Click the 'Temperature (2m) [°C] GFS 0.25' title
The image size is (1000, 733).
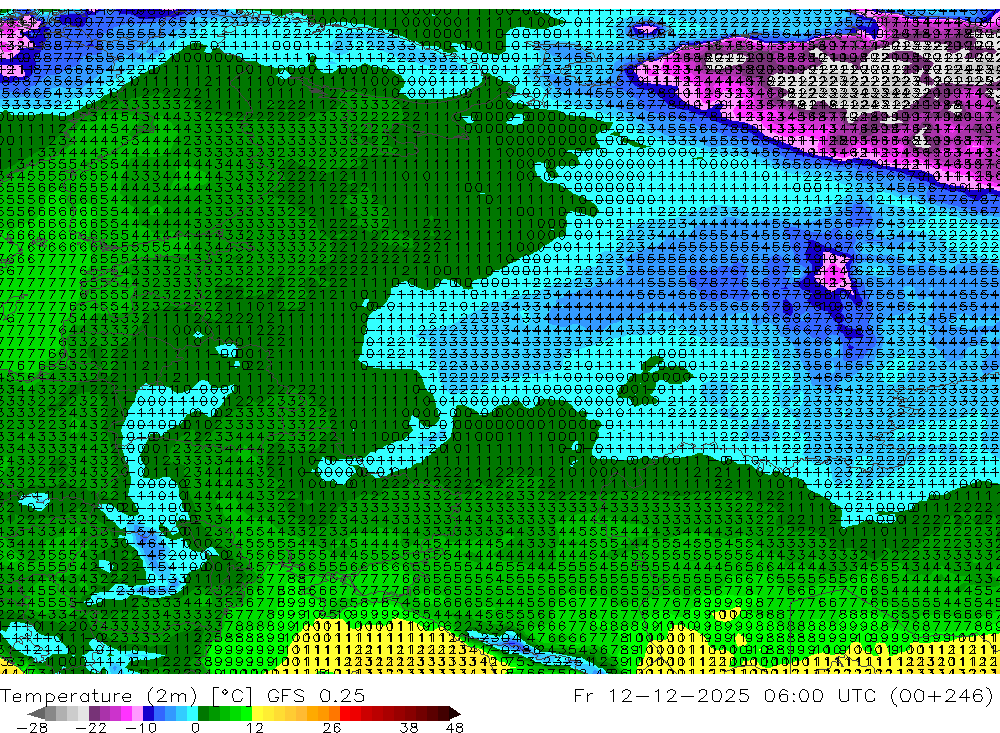pos(182,695)
